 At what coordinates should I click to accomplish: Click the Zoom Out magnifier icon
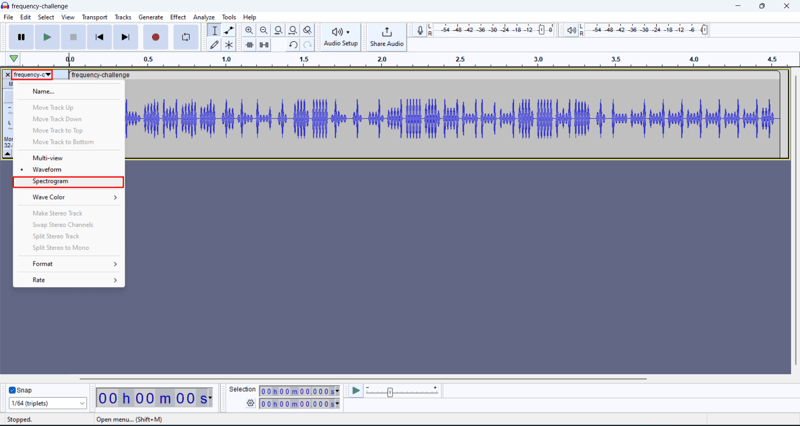coord(263,31)
